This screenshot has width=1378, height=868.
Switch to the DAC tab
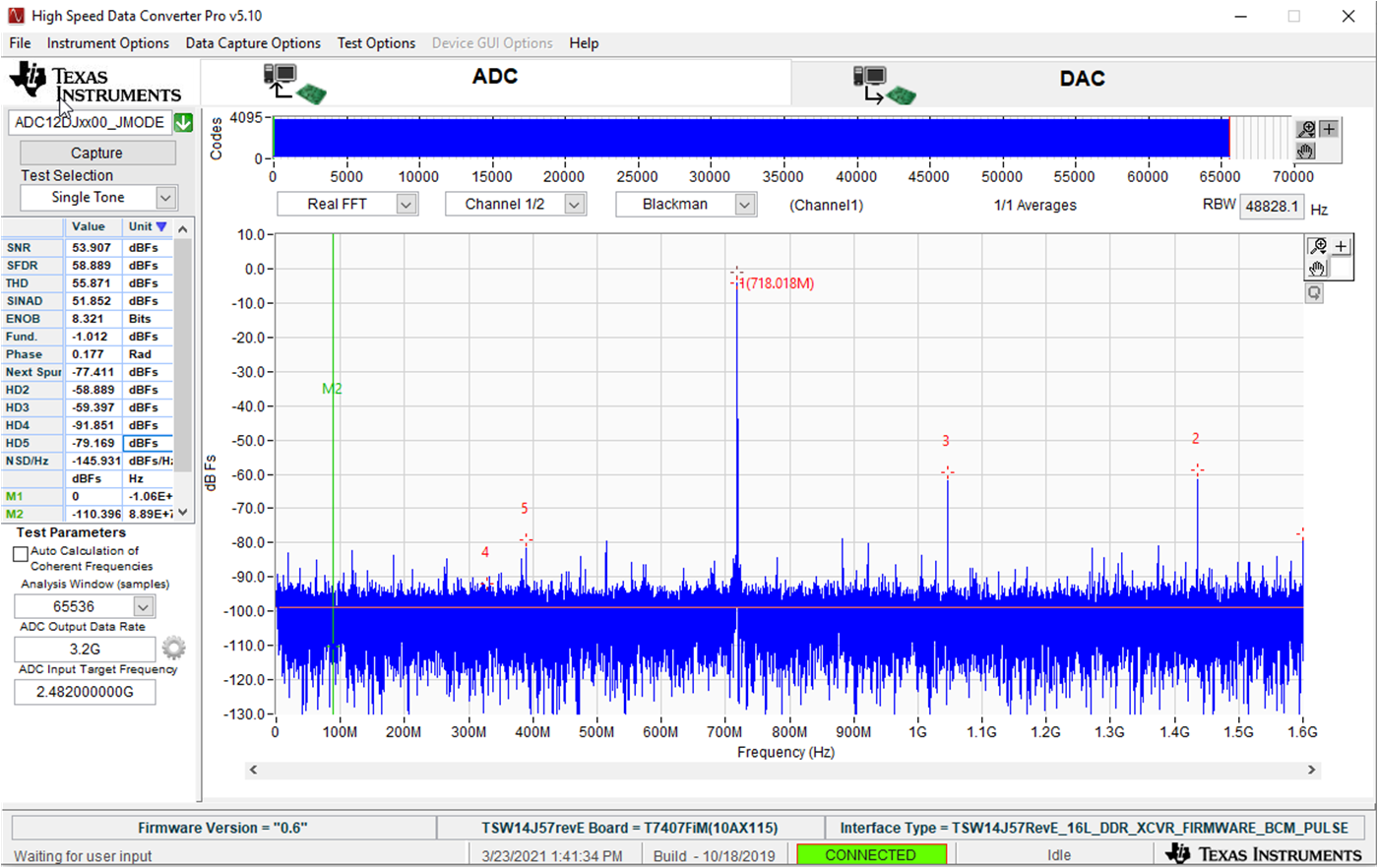1082,79
